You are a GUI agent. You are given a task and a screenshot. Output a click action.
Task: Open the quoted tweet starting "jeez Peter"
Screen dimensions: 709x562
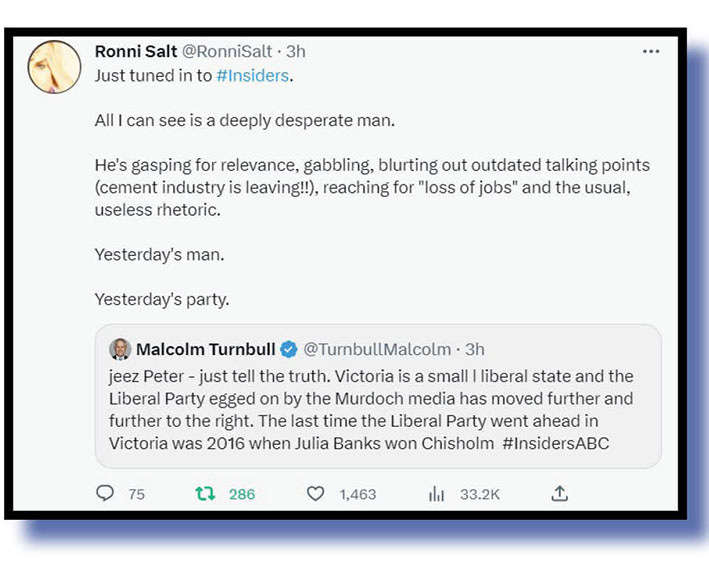point(378,410)
